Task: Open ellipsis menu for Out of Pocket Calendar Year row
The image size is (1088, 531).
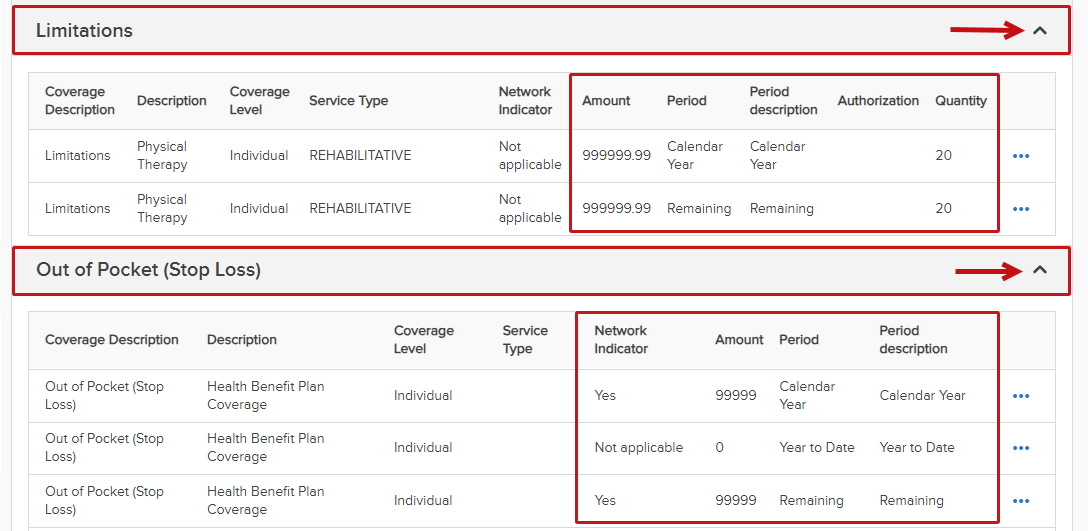Action: [x=1021, y=396]
